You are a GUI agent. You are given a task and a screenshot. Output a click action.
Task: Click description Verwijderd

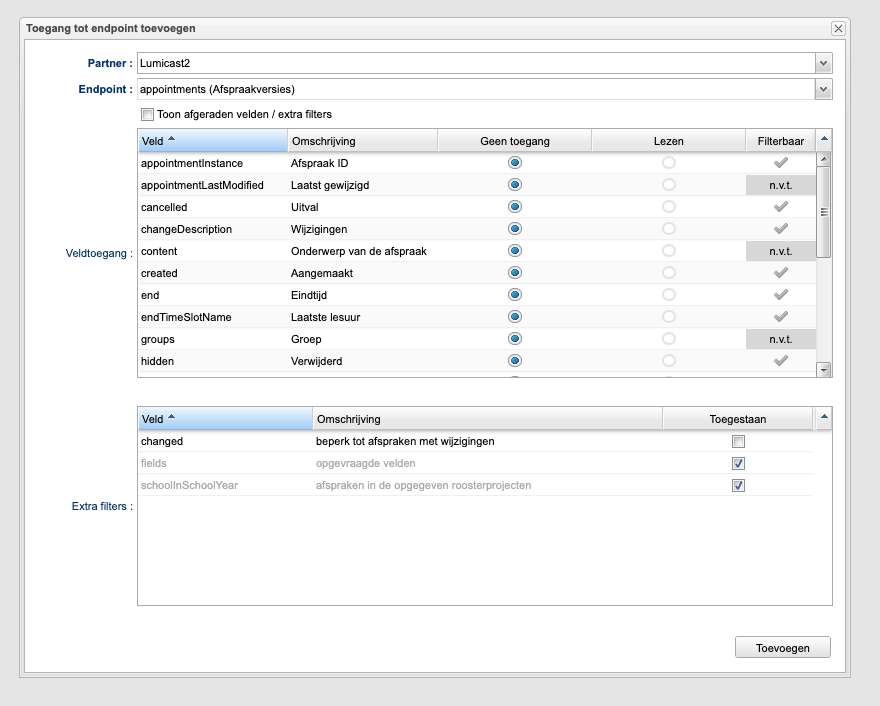pos(317,361)
